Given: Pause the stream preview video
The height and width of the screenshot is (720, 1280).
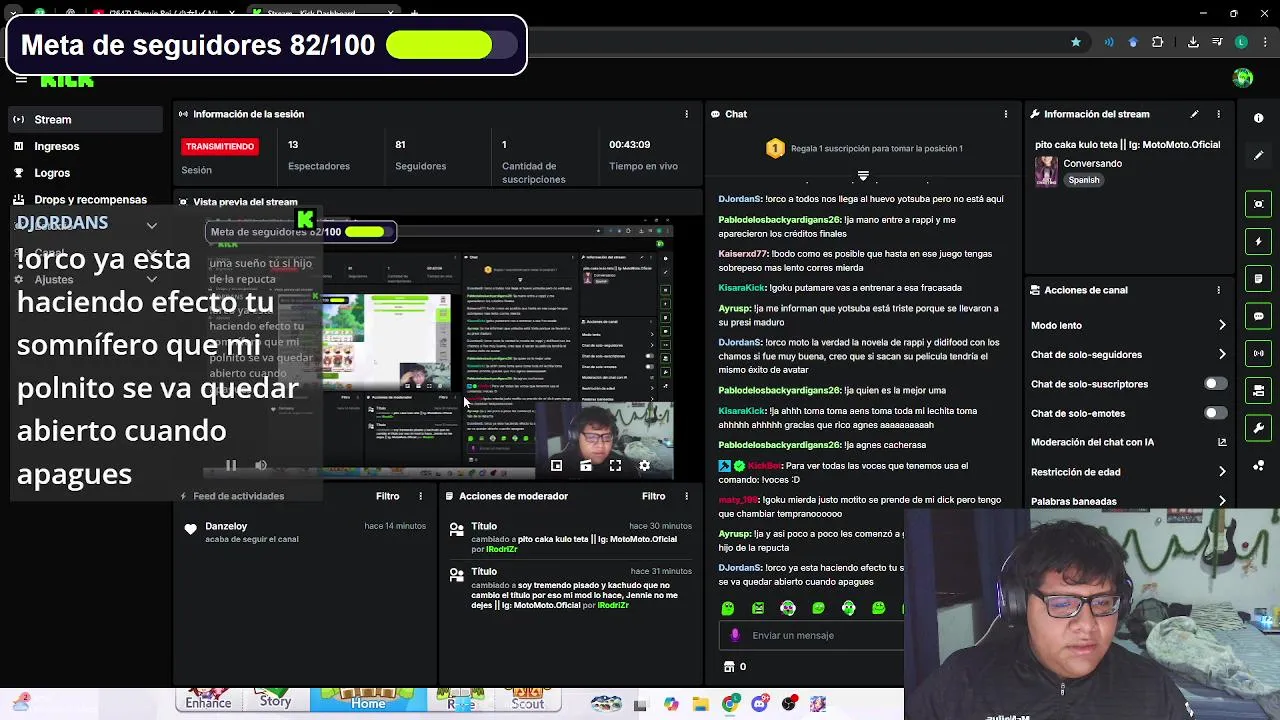Looking at the screenshot, I should pos(231,465).
